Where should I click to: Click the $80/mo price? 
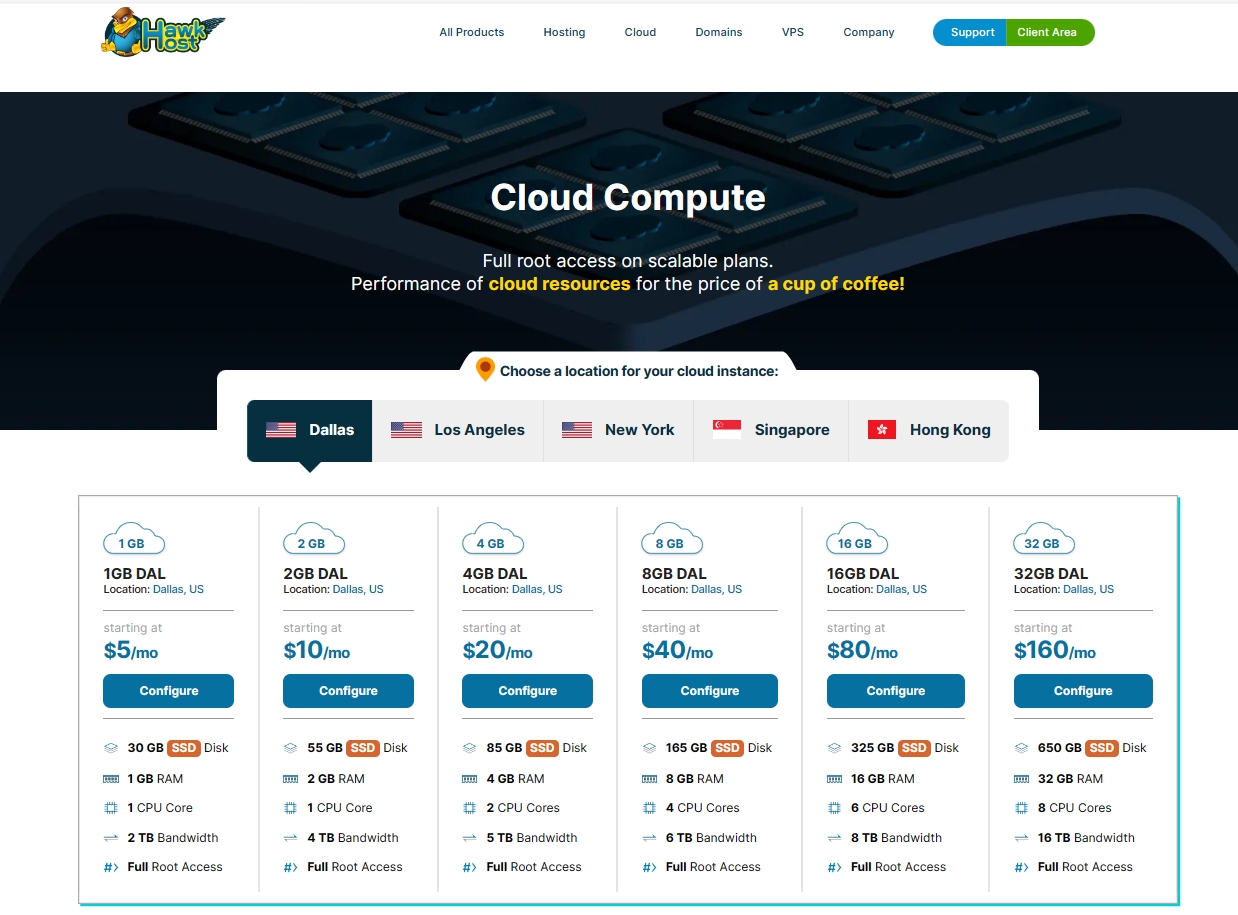[862, 651]
